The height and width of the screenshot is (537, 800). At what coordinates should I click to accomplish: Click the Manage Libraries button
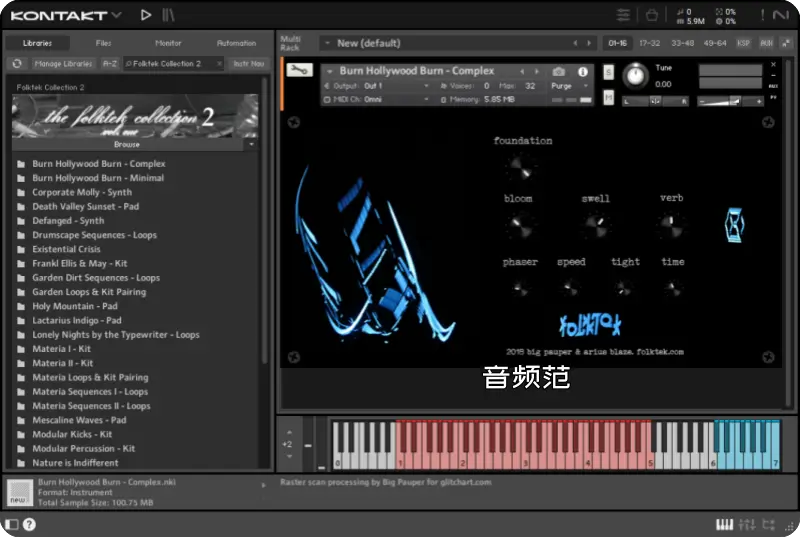coord(63,63)
